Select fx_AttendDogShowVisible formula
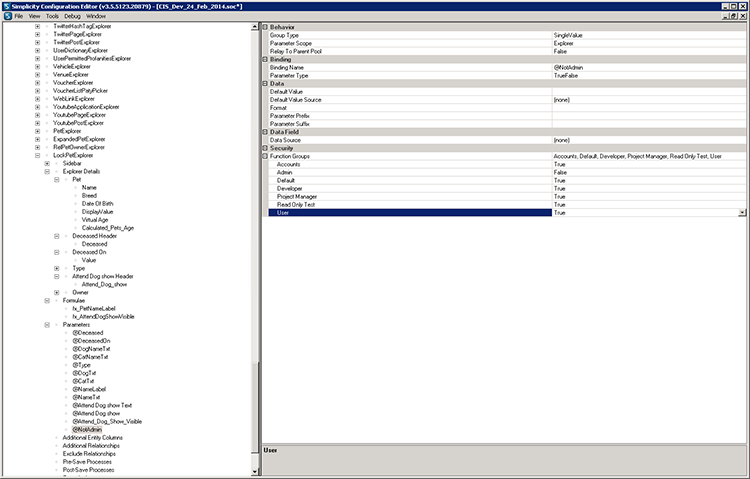This screenshot has width=750, height=479. point(103,317)
